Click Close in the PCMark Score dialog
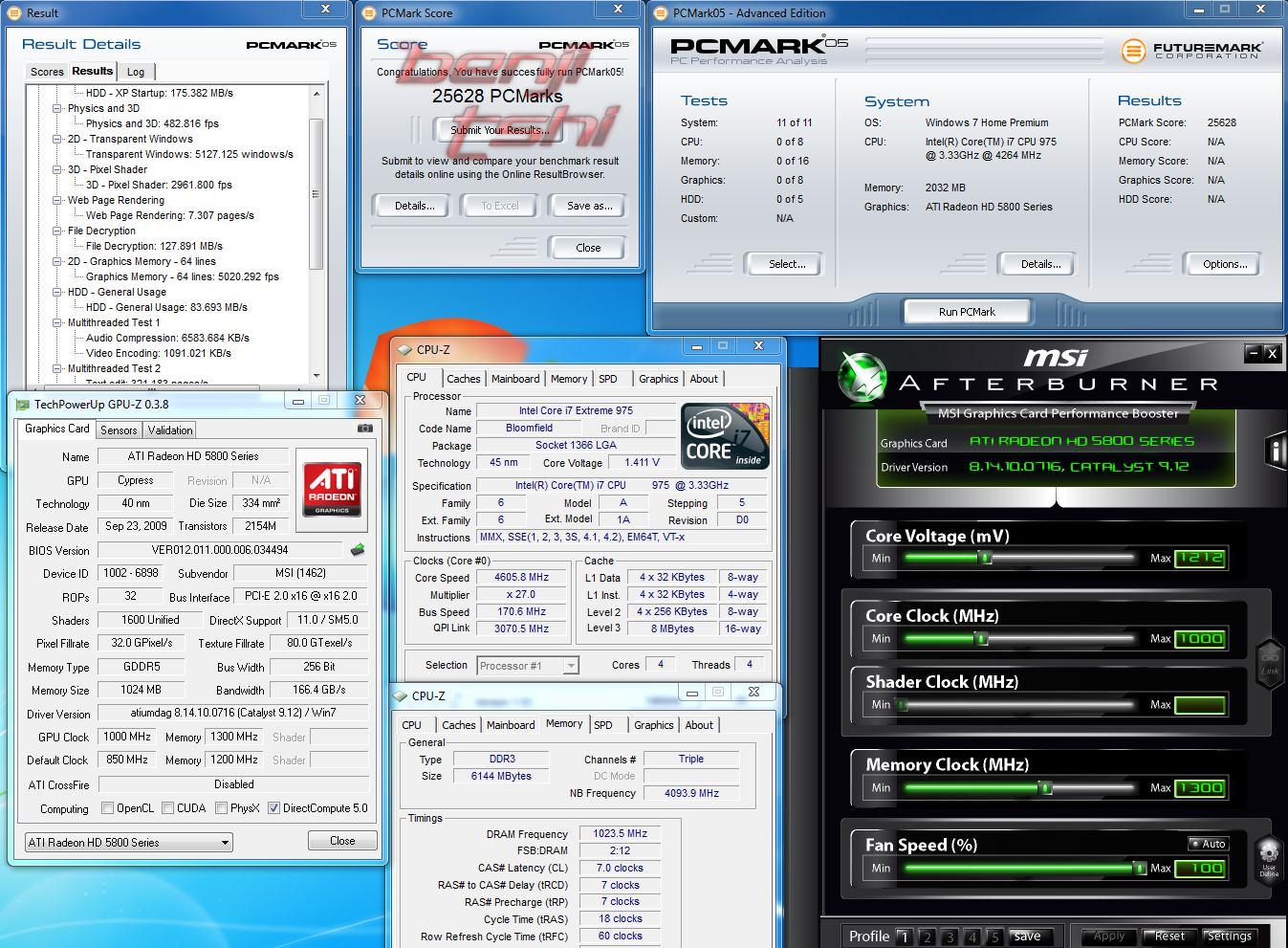Screen dimensions: 1288x948 click(588, 248)
